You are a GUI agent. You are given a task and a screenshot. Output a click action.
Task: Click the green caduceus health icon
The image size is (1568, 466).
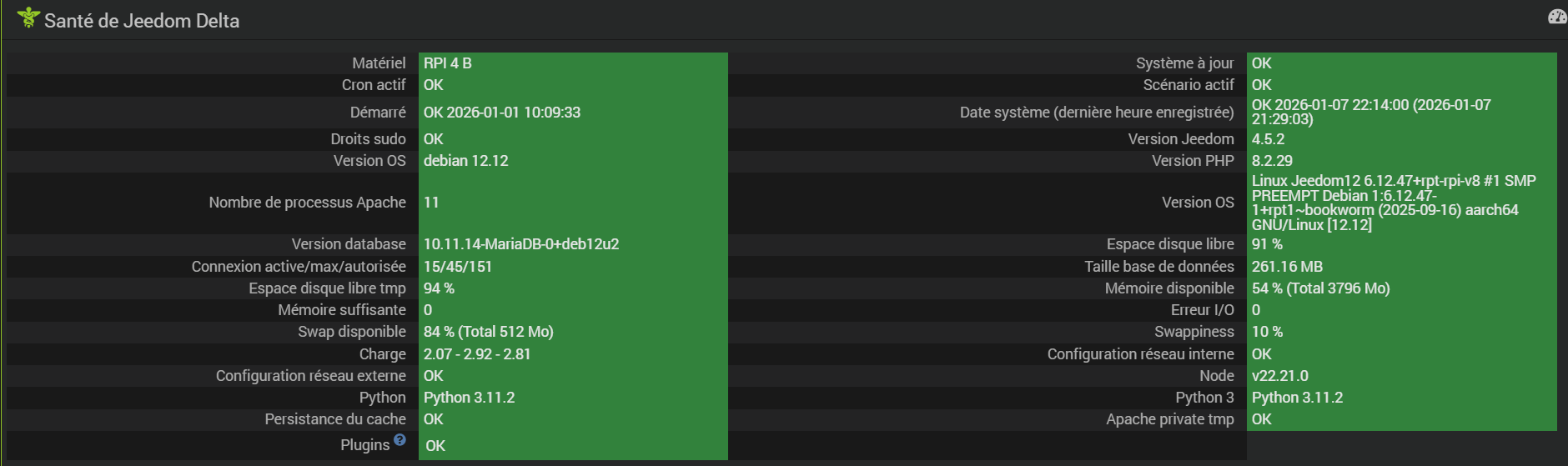[28, 18]
